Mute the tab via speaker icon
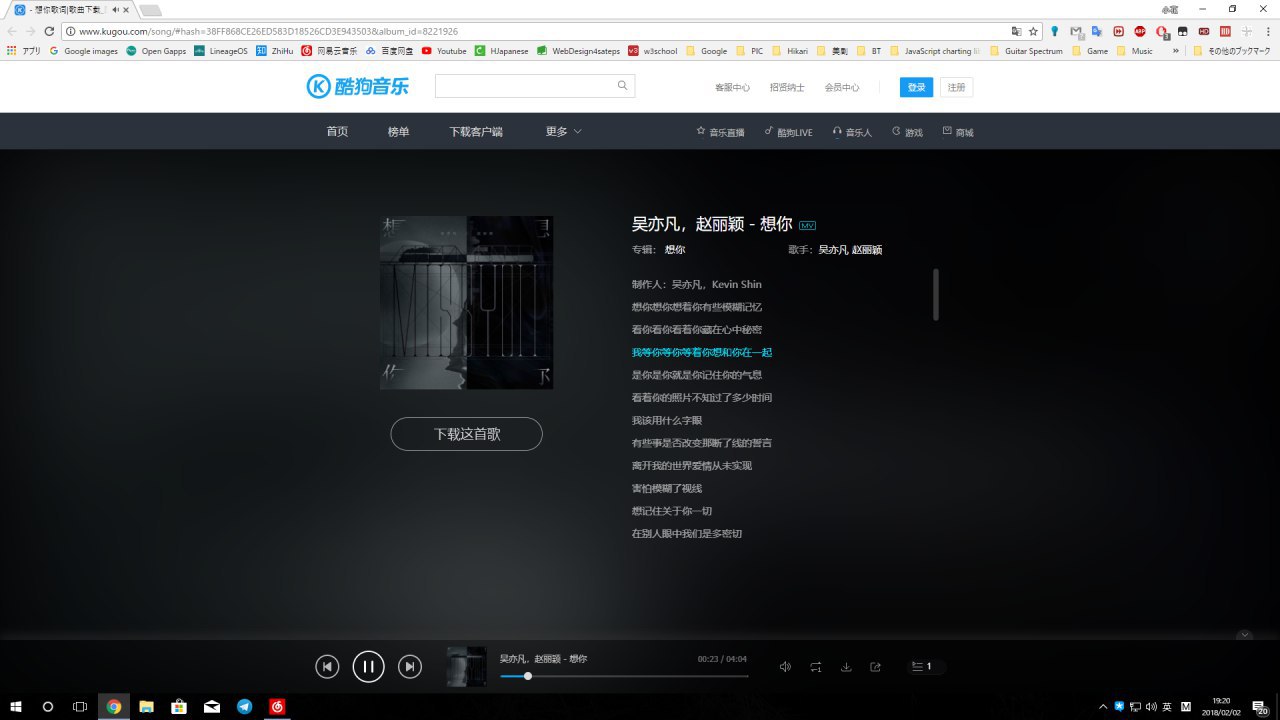This screenshot has height=720, width=1280. (x=115, y=9)
